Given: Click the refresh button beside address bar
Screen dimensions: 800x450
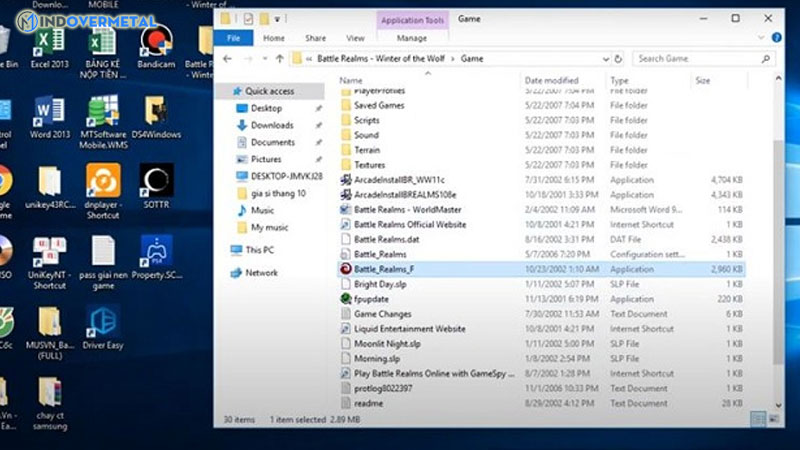Looking at the screenshot, I should point(618,59).
